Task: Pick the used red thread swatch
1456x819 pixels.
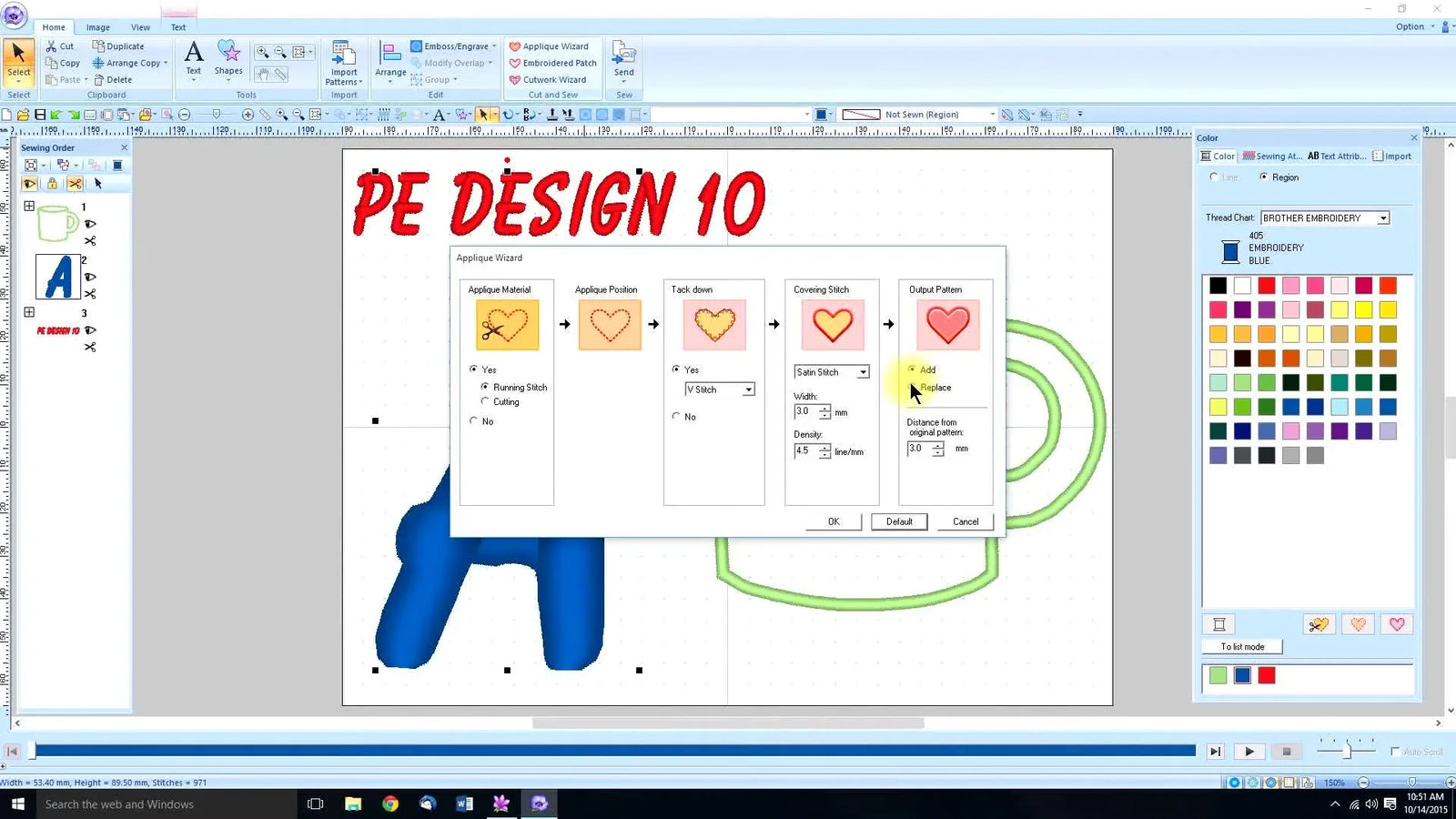Action: click(1267, 675)
